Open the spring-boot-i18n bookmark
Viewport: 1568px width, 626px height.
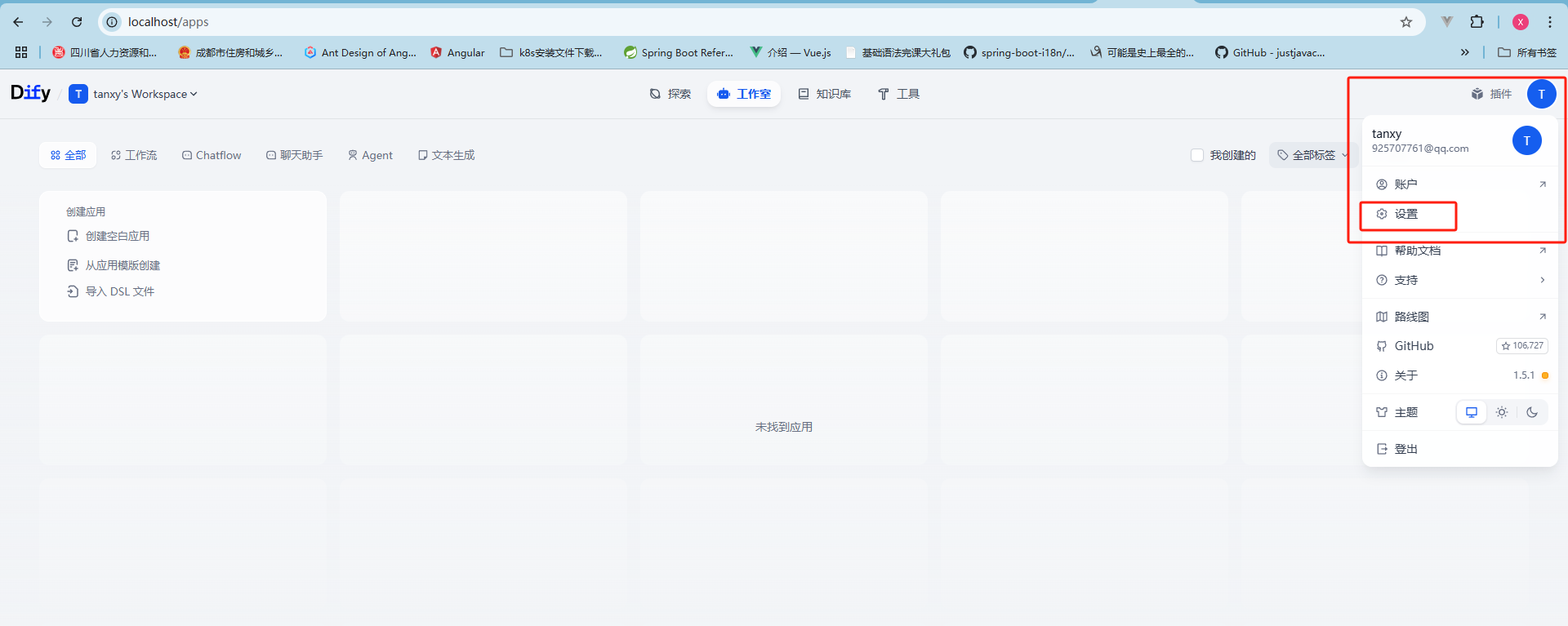click(x=1019, y=52)
